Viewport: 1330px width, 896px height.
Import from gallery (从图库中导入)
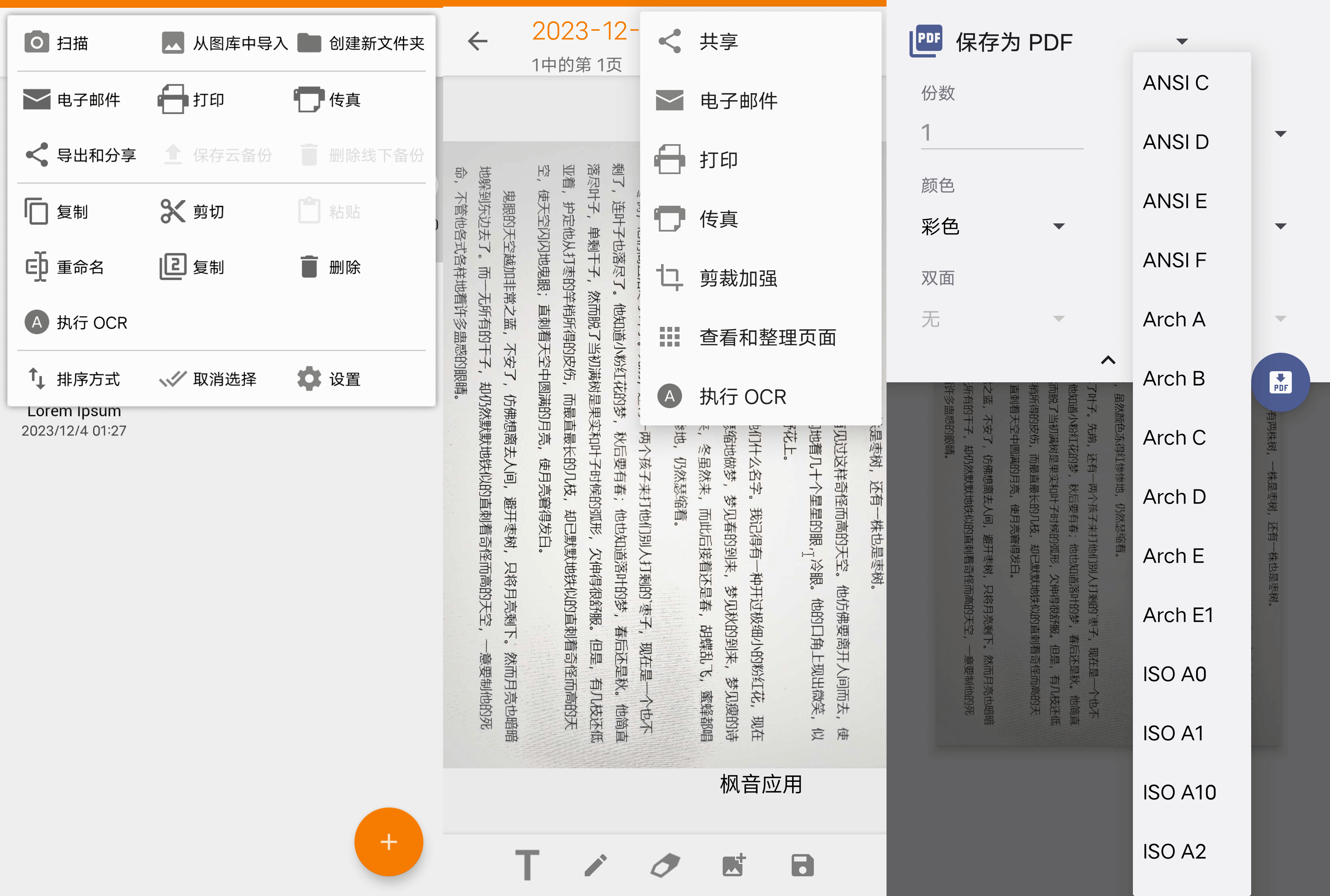pyautogui.click(x=224, y=43)
